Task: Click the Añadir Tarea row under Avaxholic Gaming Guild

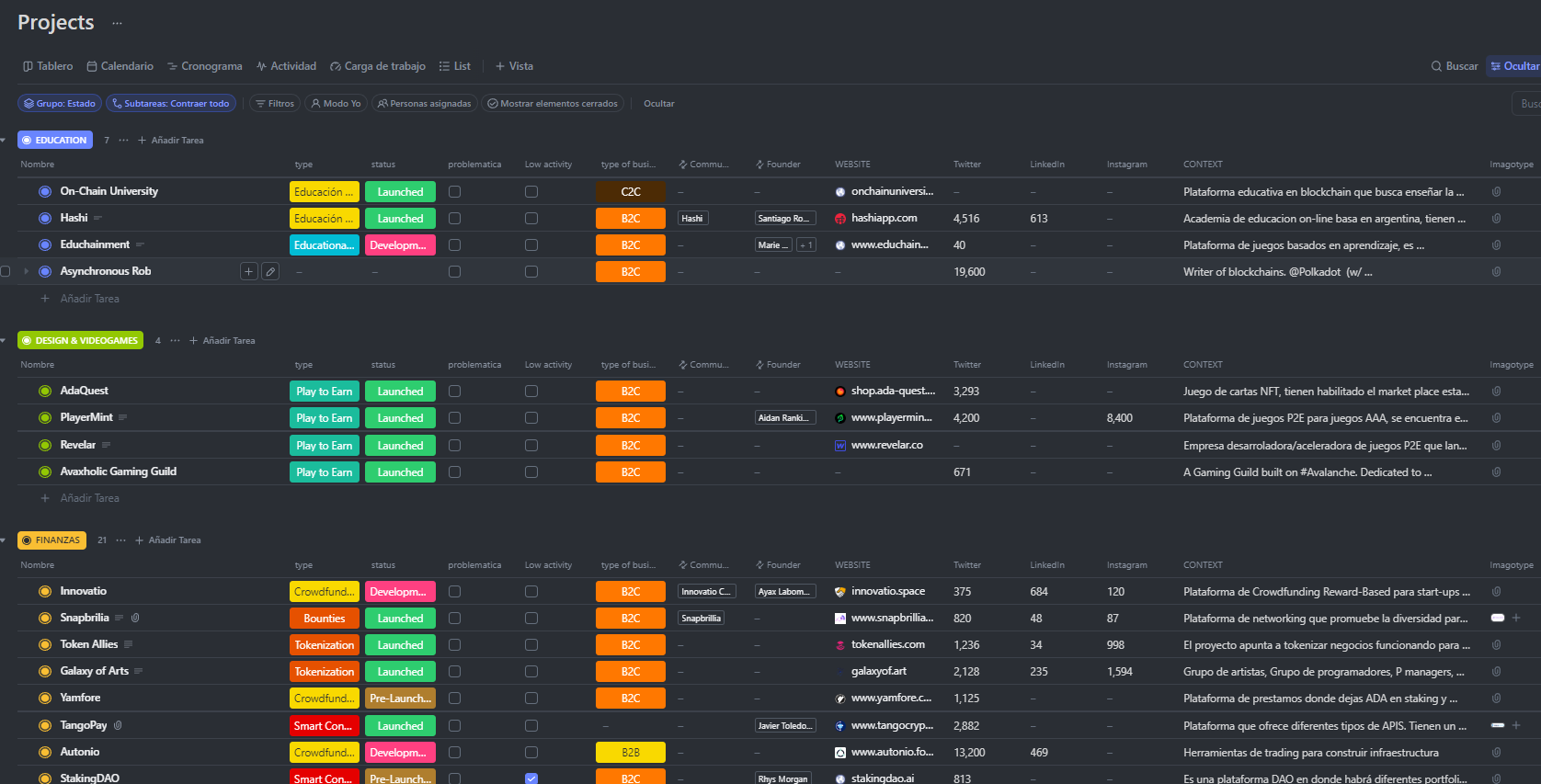Action: pos(89,498)
